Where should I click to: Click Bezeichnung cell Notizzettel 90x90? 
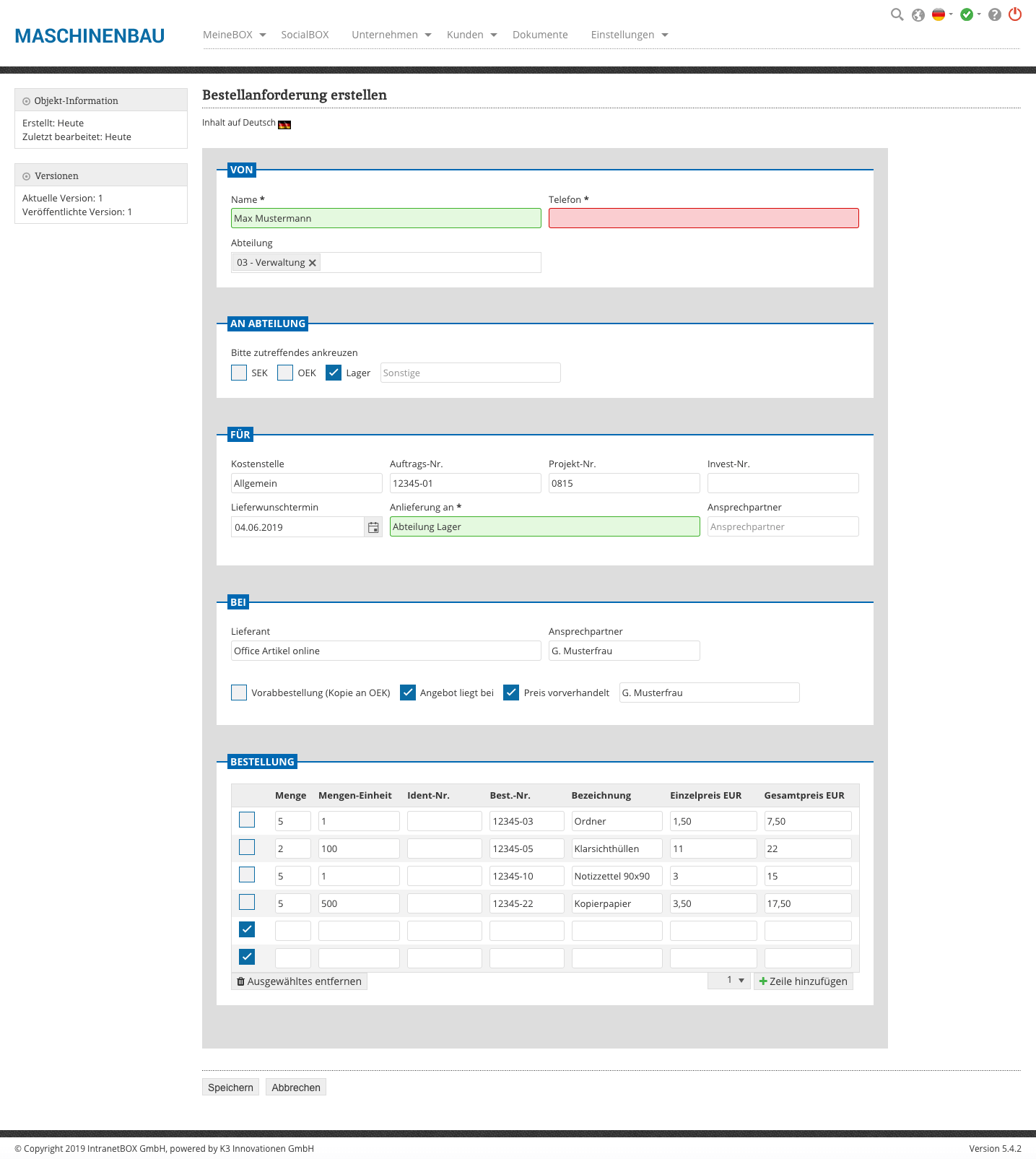617,876
